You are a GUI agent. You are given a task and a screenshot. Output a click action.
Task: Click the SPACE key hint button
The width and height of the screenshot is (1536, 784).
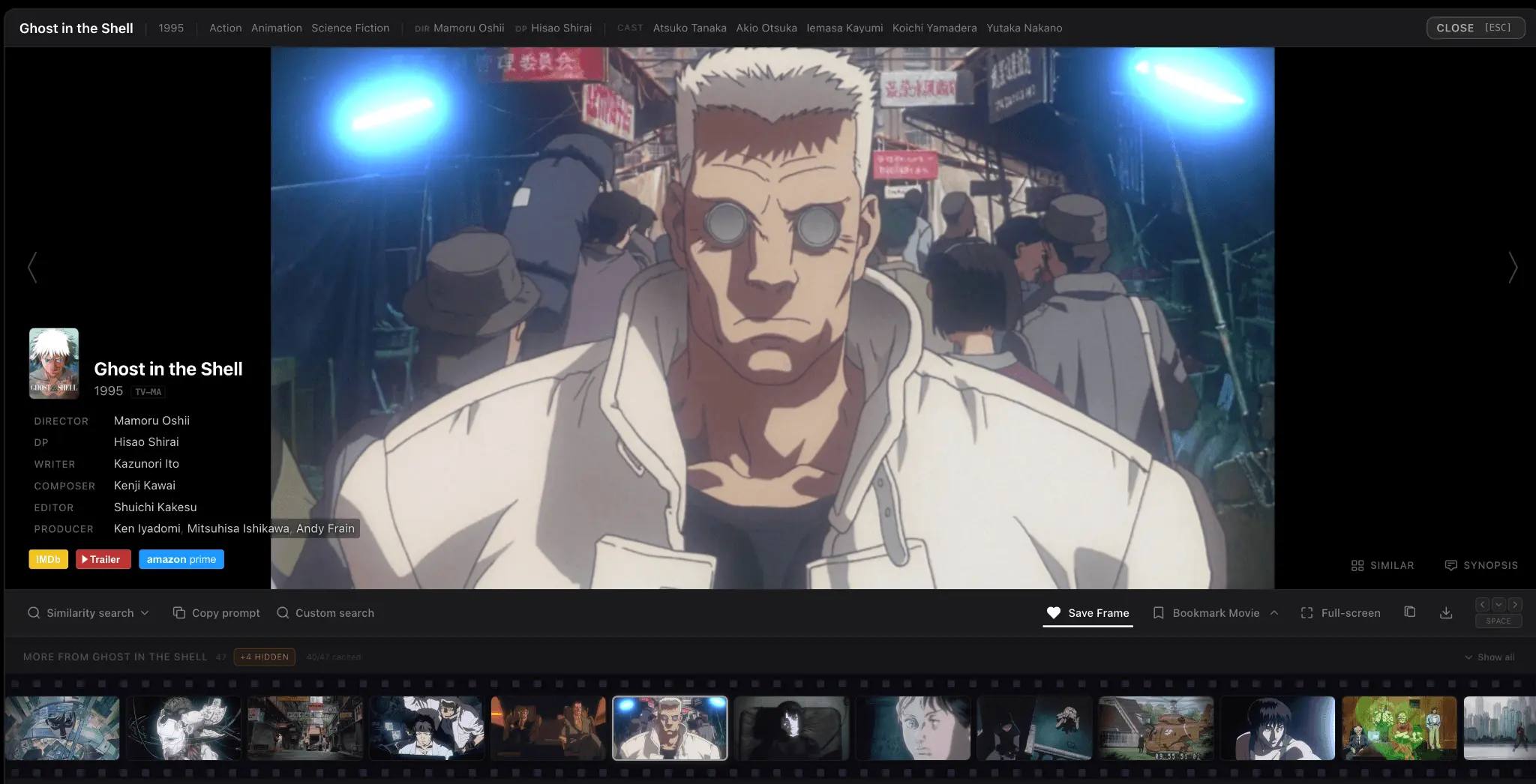point(1498,621)
